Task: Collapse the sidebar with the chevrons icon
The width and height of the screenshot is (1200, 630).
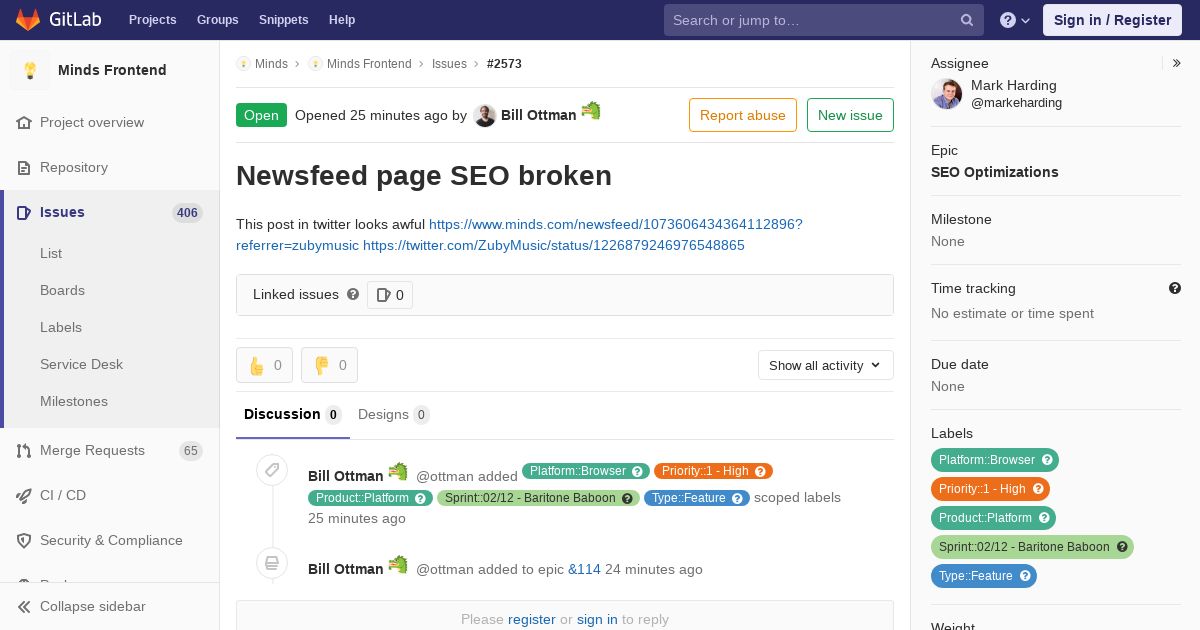Action: coord(24,606)
